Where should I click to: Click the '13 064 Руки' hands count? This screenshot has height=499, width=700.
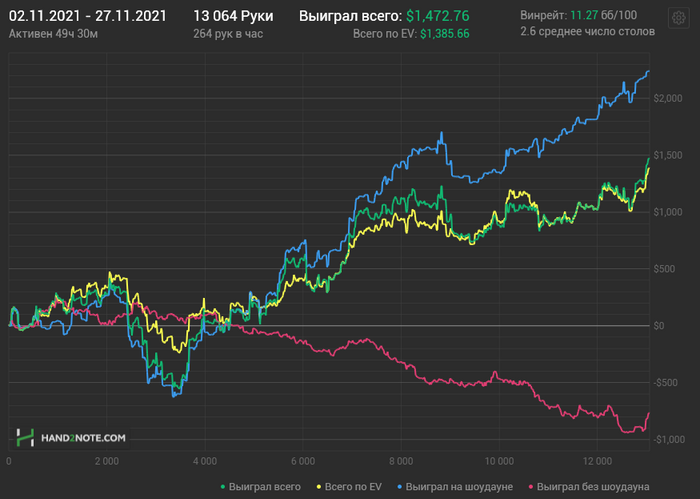pyautogui.click(x=233, y=16)
